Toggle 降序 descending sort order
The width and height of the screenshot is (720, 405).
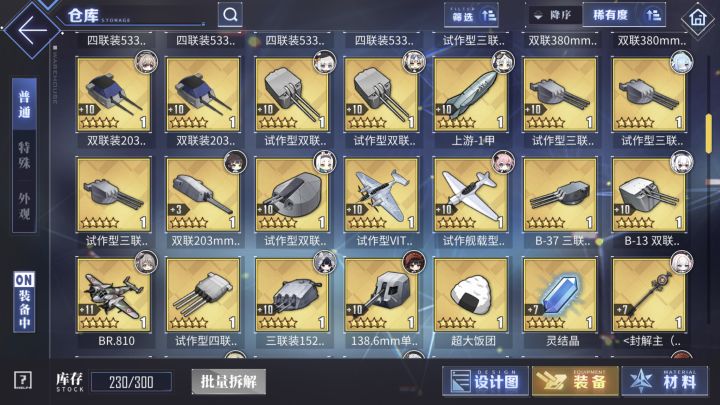coord(553,15)
